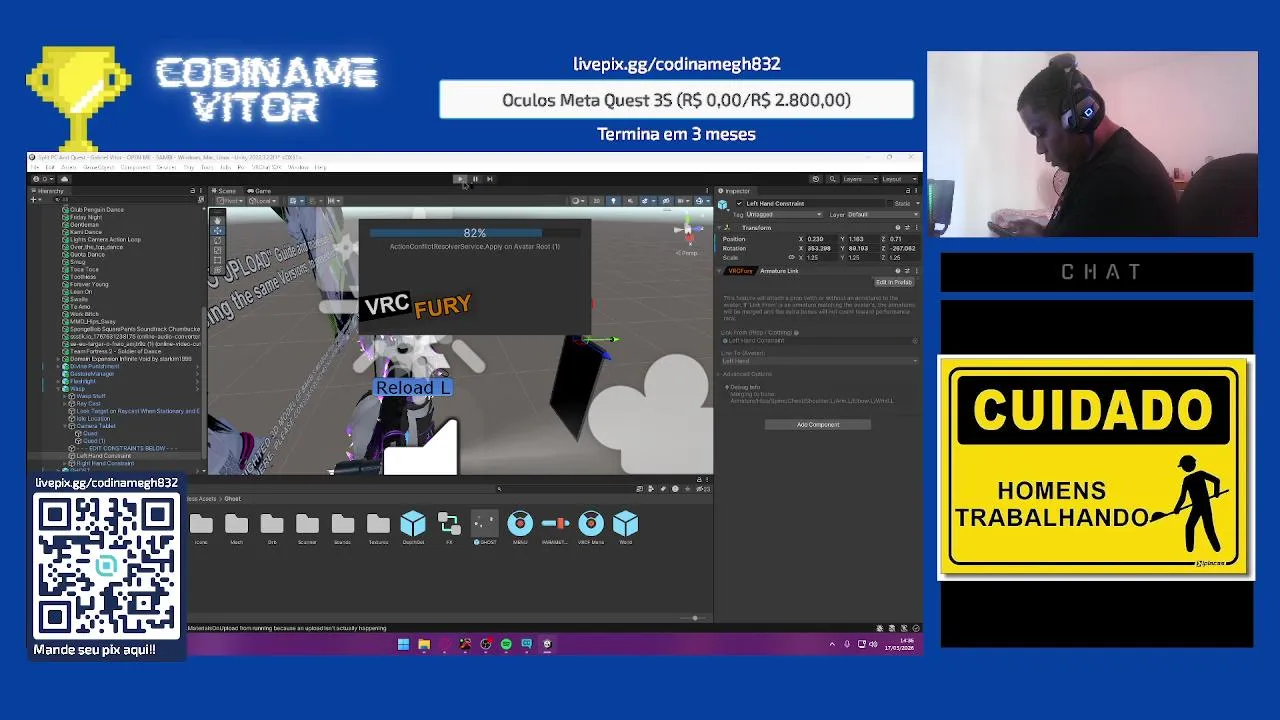Toggle scene audio button
This screenshot has height=720, width=1280.
630,201
